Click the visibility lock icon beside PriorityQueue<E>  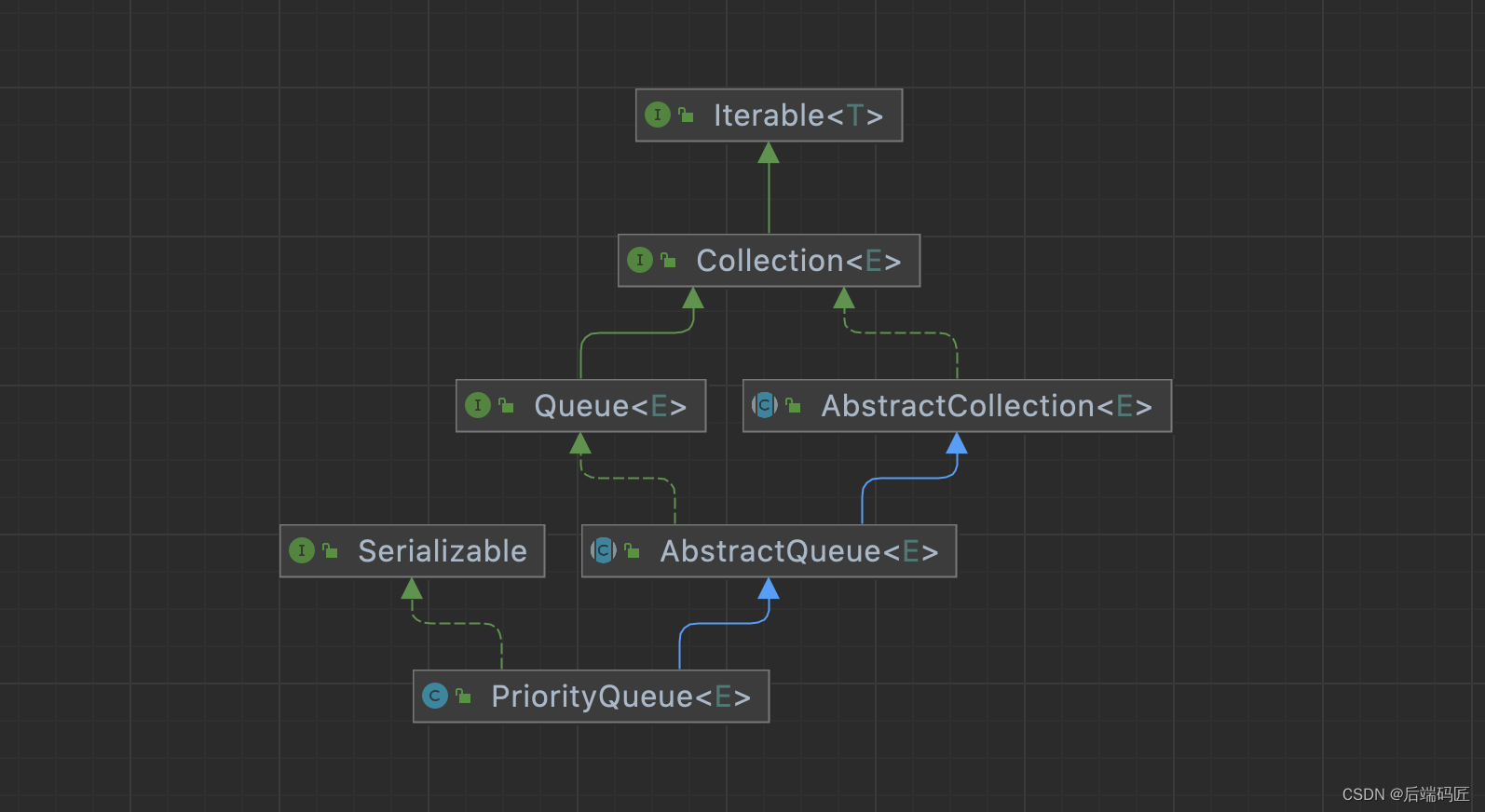pos(464,696)
